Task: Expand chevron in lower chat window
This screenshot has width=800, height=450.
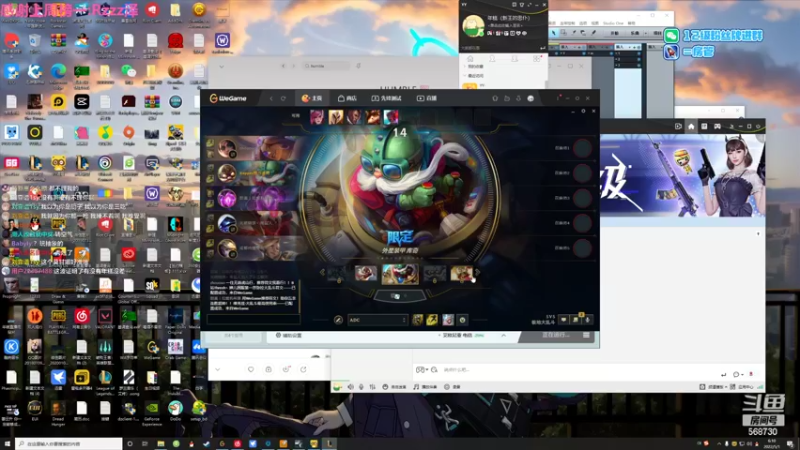Action: (218, 369)
